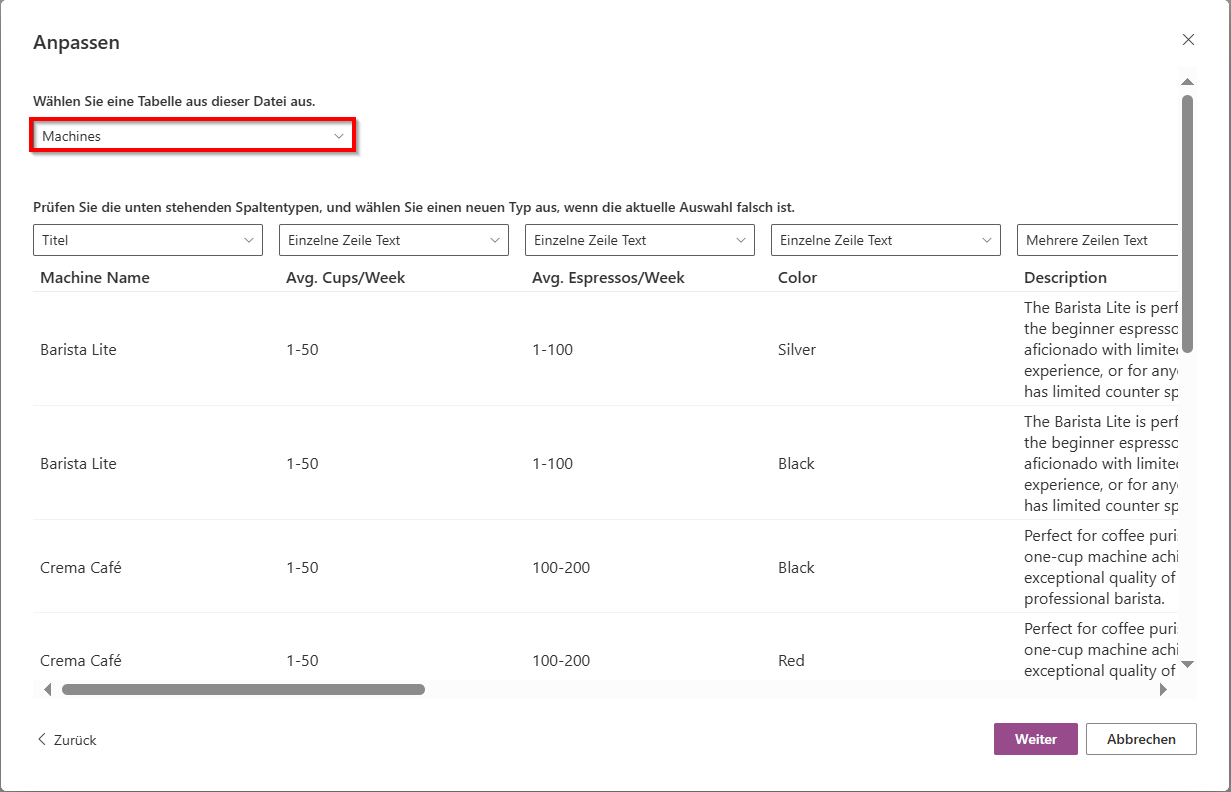Viewport: 1231px width, 792px height.
Task: Select the Red color cell
Action: click(791, 660)
